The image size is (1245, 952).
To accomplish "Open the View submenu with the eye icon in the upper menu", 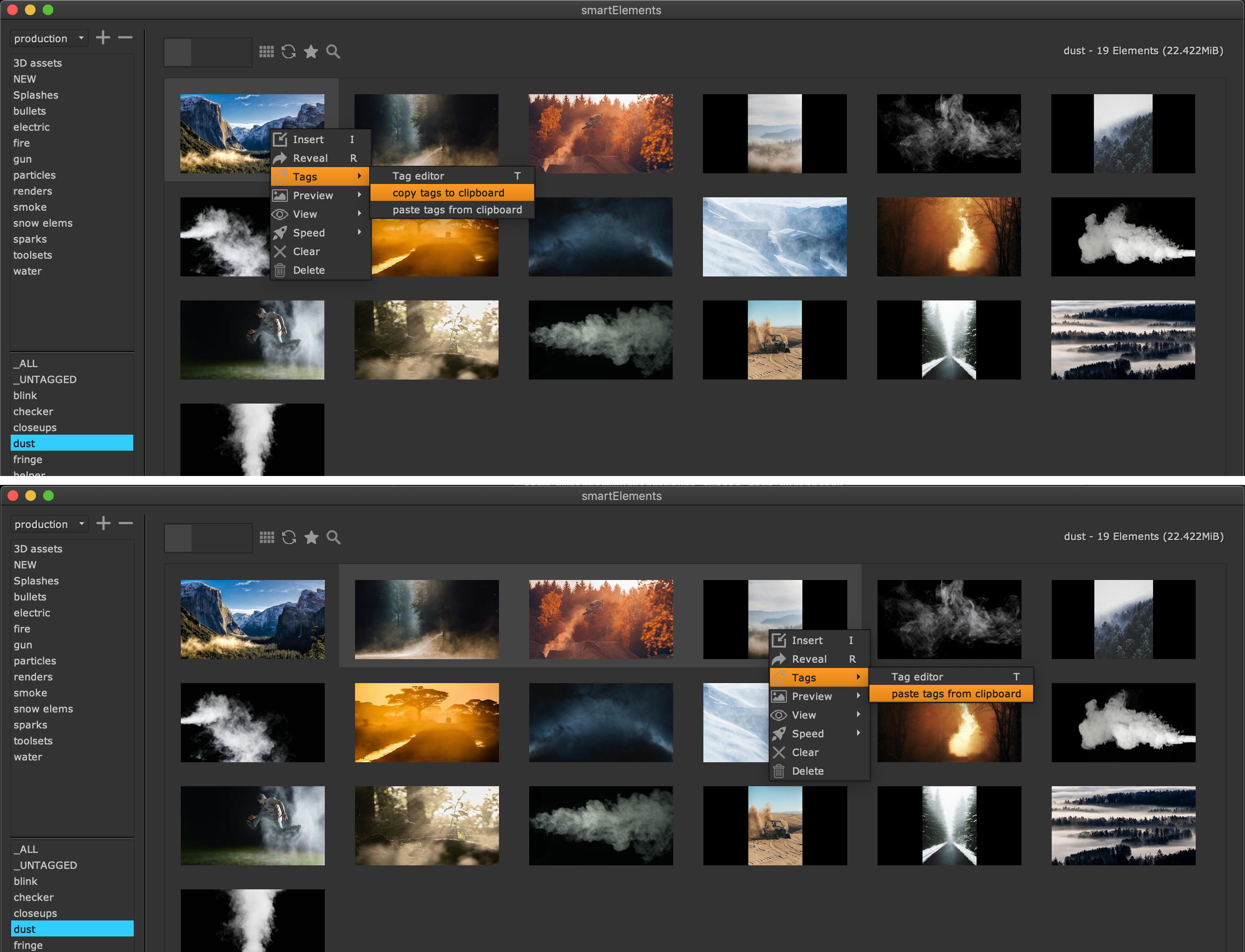I will click(x=305, y=214).
